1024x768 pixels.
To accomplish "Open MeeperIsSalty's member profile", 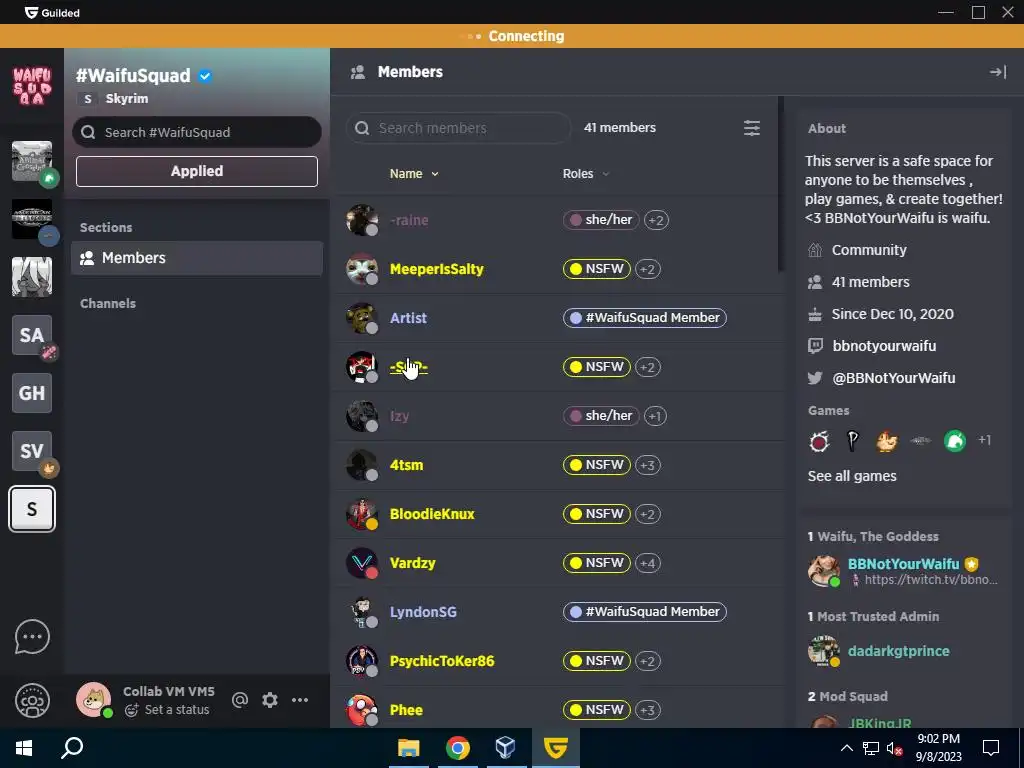I will pos(436,269).
